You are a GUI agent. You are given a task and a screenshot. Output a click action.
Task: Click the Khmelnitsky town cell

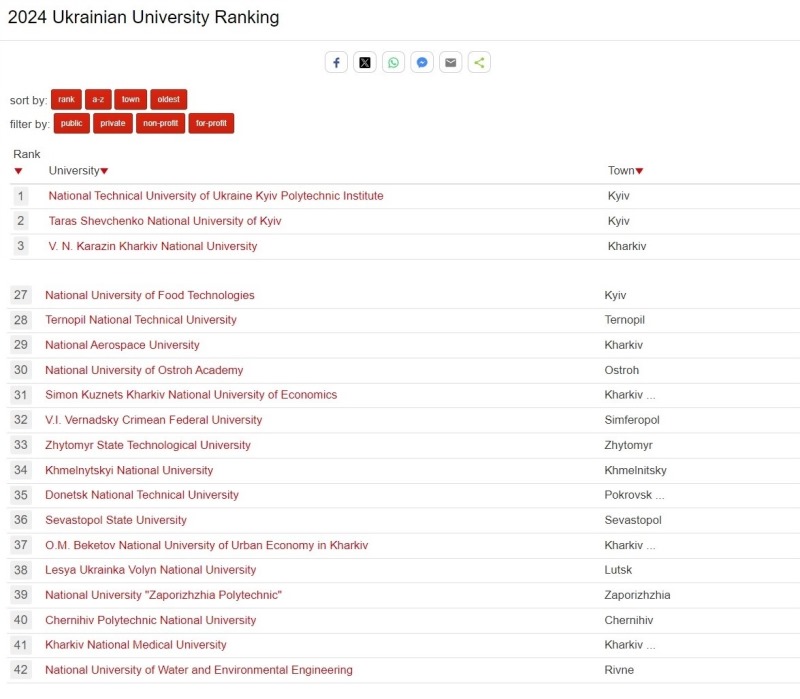click(x=635, y=470)
